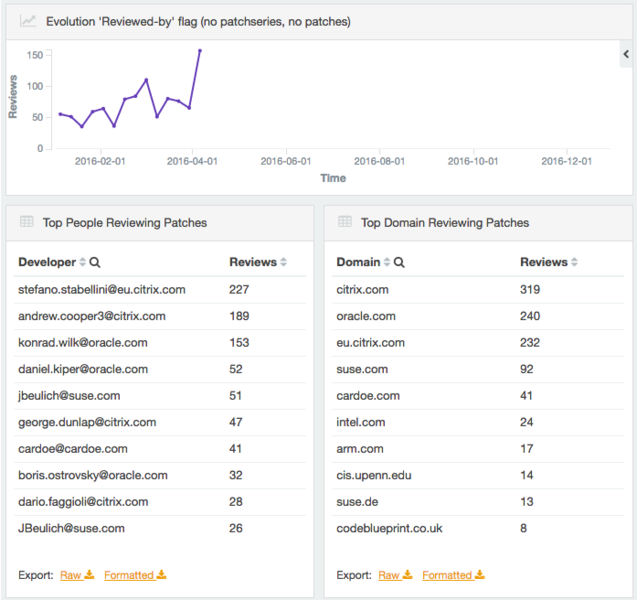Open the Domain column search magnifier
Viewport: 637px width, 600px height.
[x=399, y=263]
